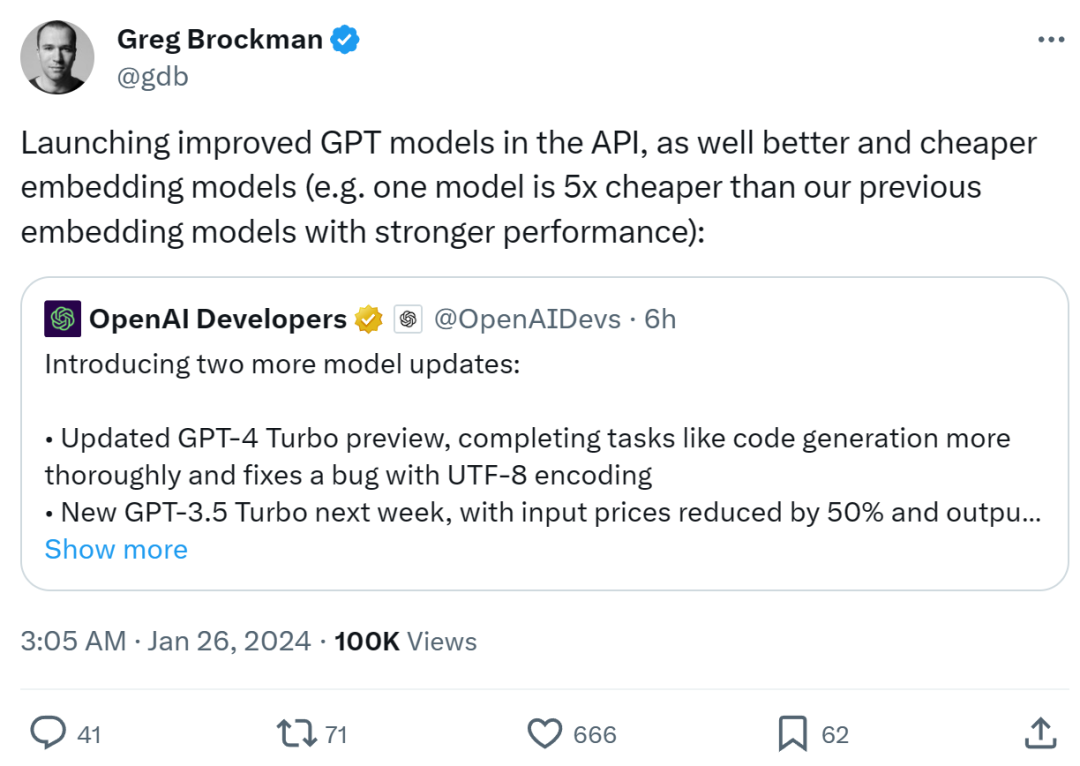
Task: Click the quoted tweet's 6h timestamp
Action: 660,319
